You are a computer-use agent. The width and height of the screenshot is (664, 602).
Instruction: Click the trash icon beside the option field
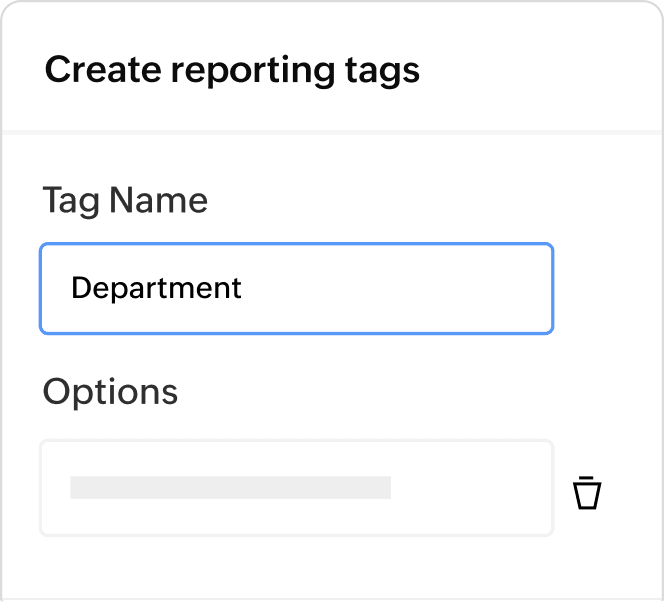[x=587, y=493]
